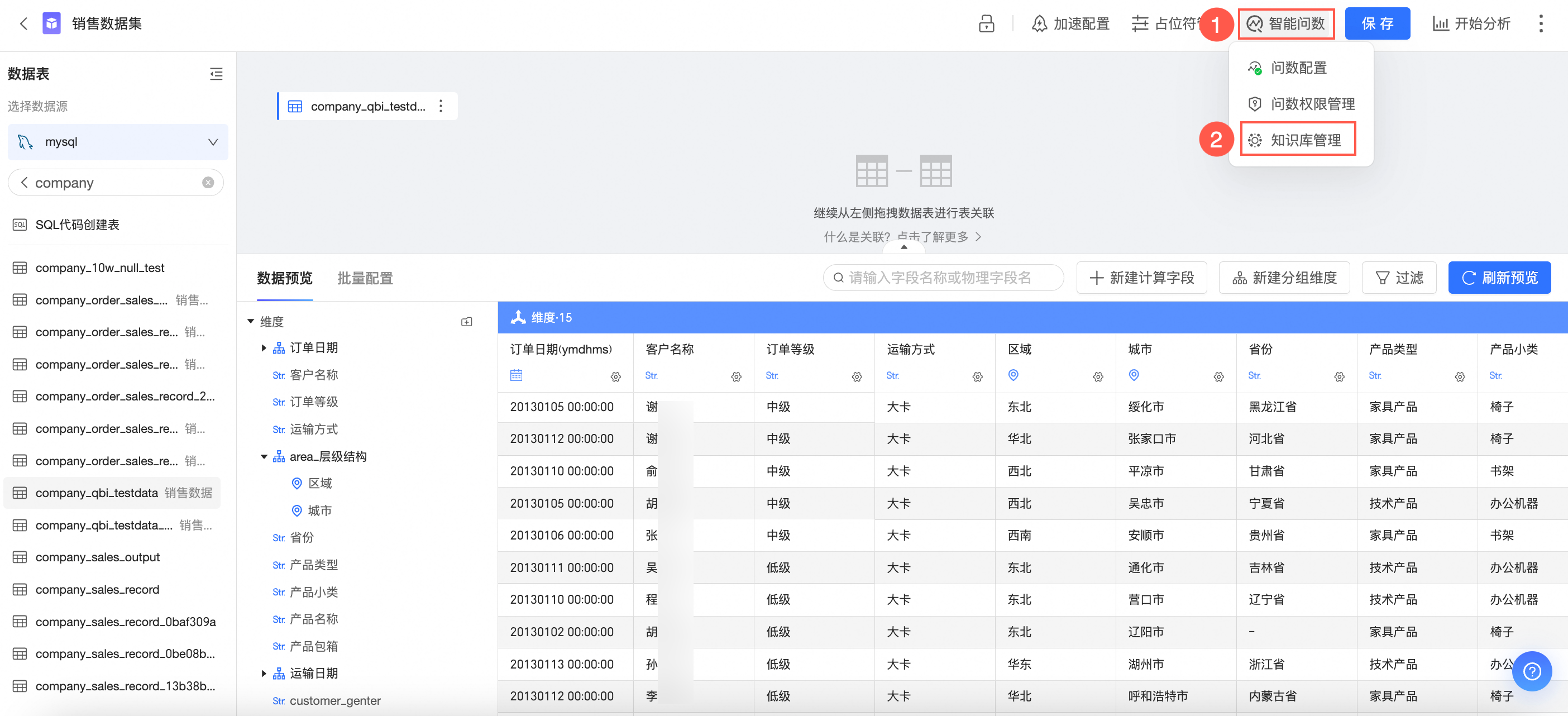Viewport: 1568px width, 716px height.
Task: Collapse the 维度 tree section
Action: pos(251,322)
